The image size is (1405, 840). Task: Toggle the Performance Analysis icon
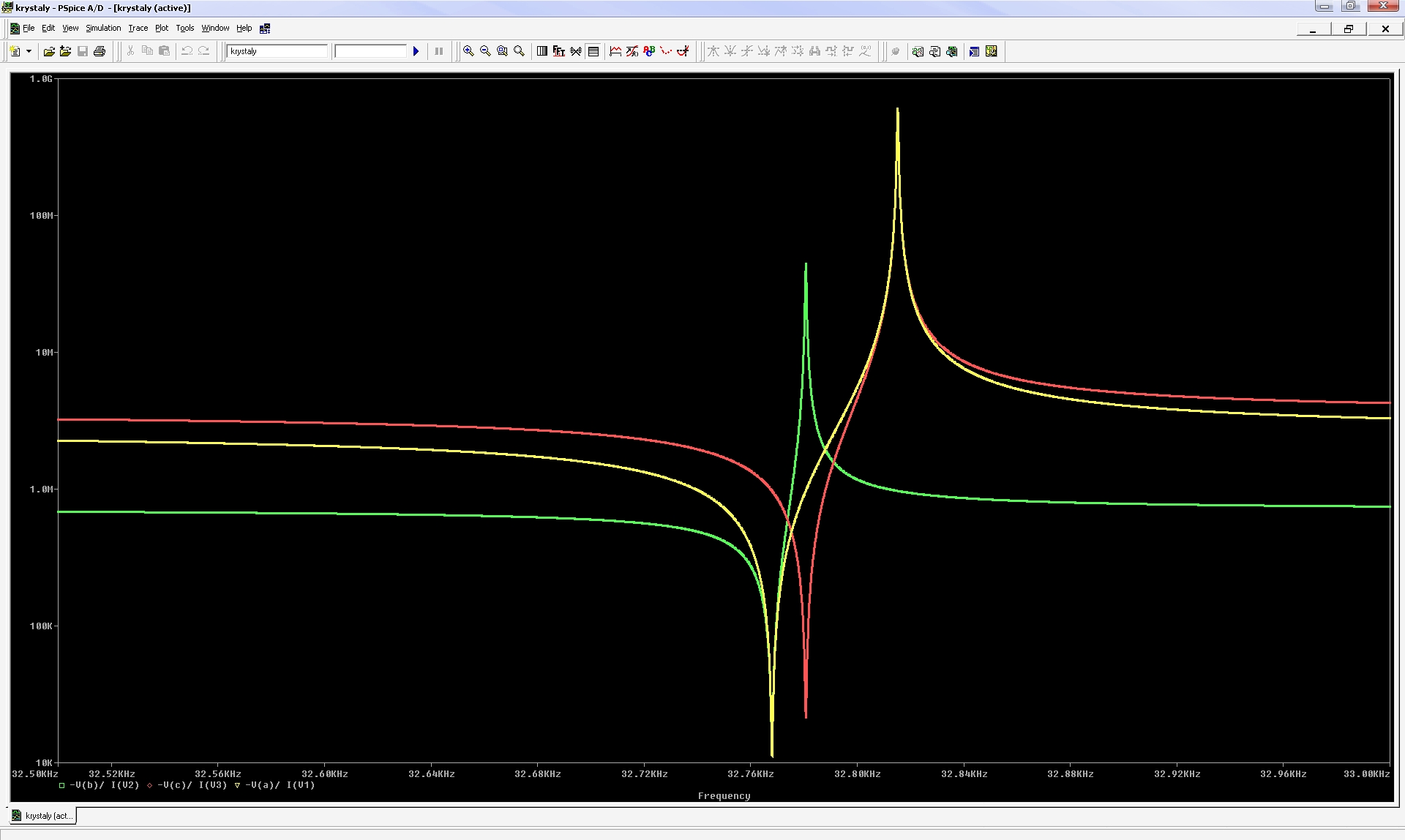(x=576, y=51)
